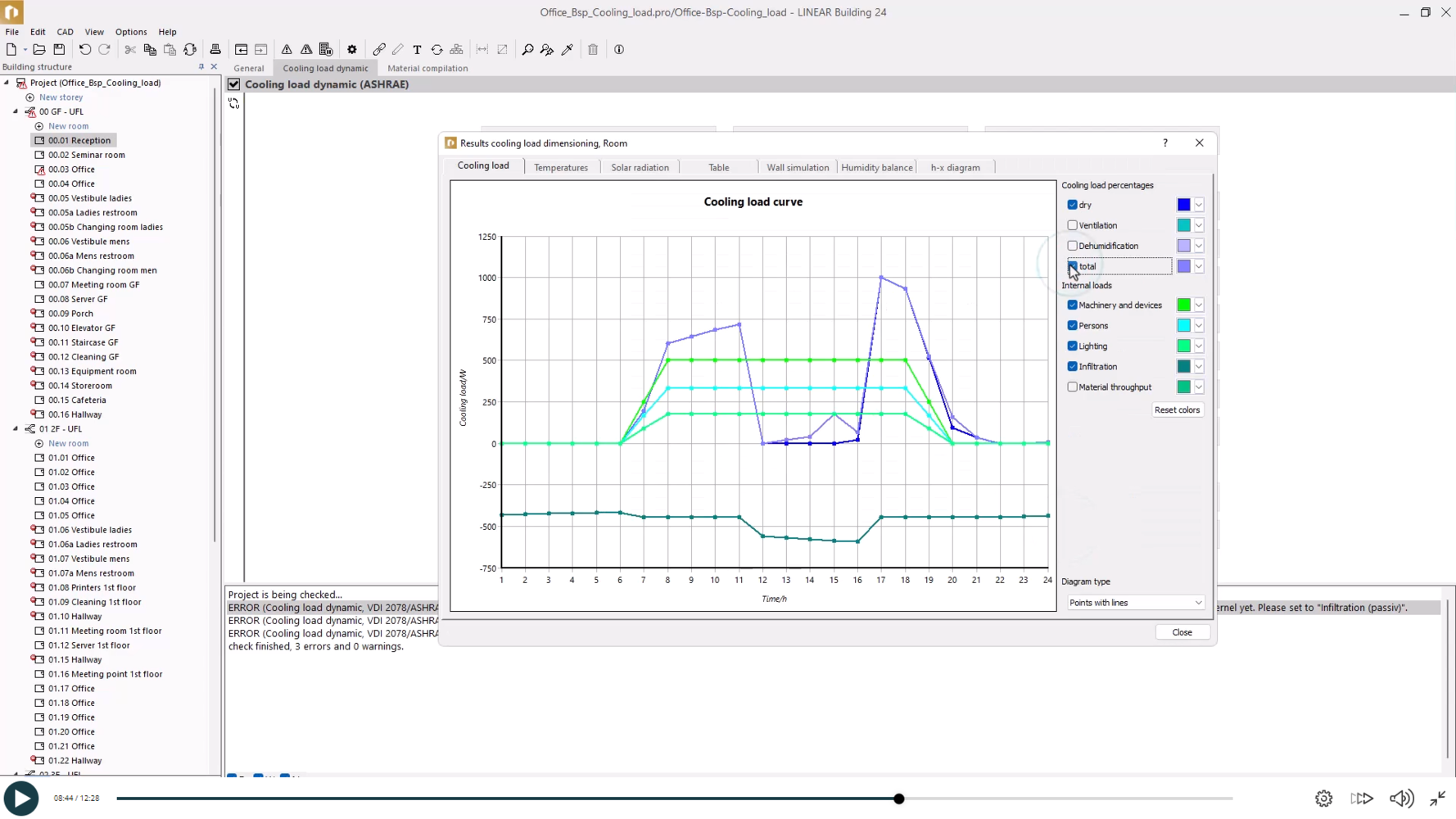Image resolution: width=1456 pixels, height=819 pixels.
Task: Select the Text tool icon
Action: [417, 50]
